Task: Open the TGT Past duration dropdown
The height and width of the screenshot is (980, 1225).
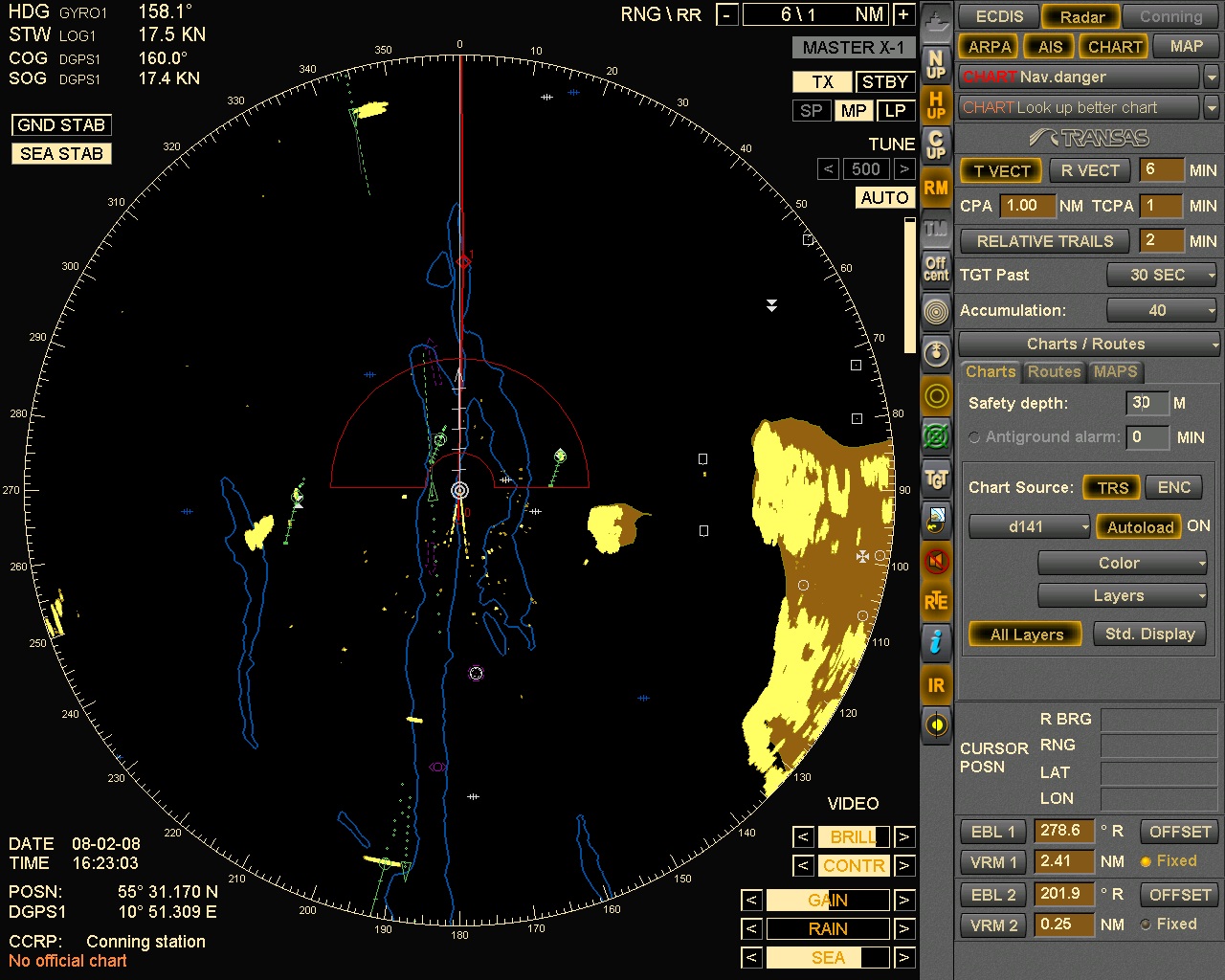Action: [x=1161, y=275]
